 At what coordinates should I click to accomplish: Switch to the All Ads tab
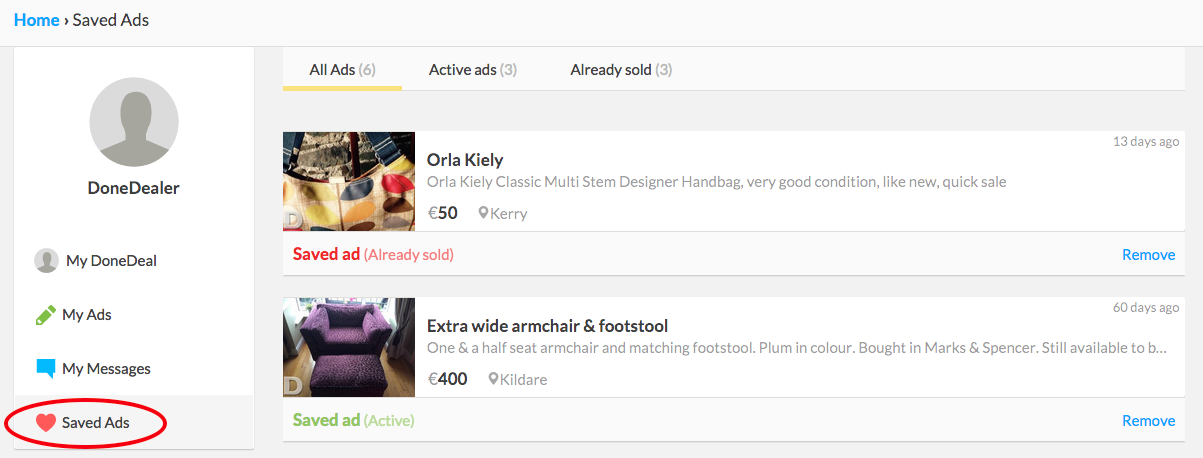(342, 70)
